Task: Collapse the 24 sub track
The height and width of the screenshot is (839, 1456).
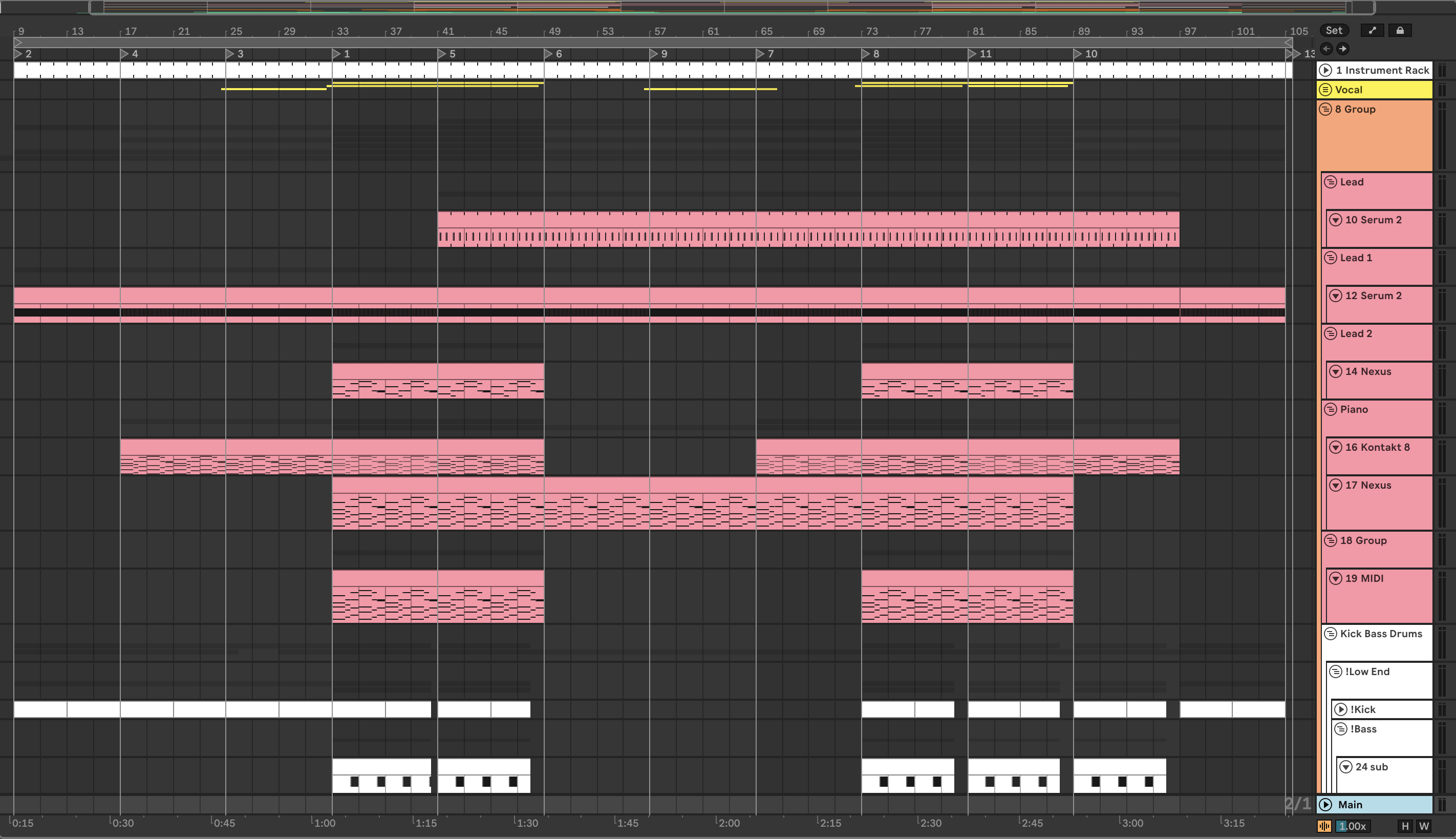Action: [x=1346, y=767]
